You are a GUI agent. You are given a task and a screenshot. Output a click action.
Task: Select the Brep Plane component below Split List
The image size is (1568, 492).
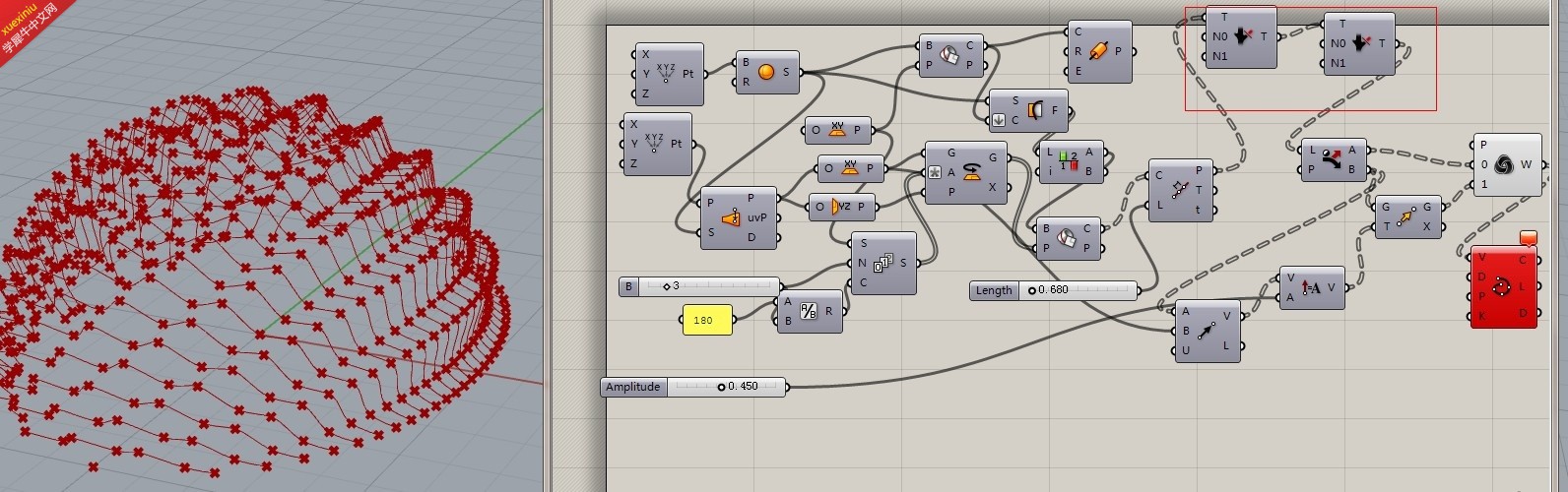[x=1069, y=238]
